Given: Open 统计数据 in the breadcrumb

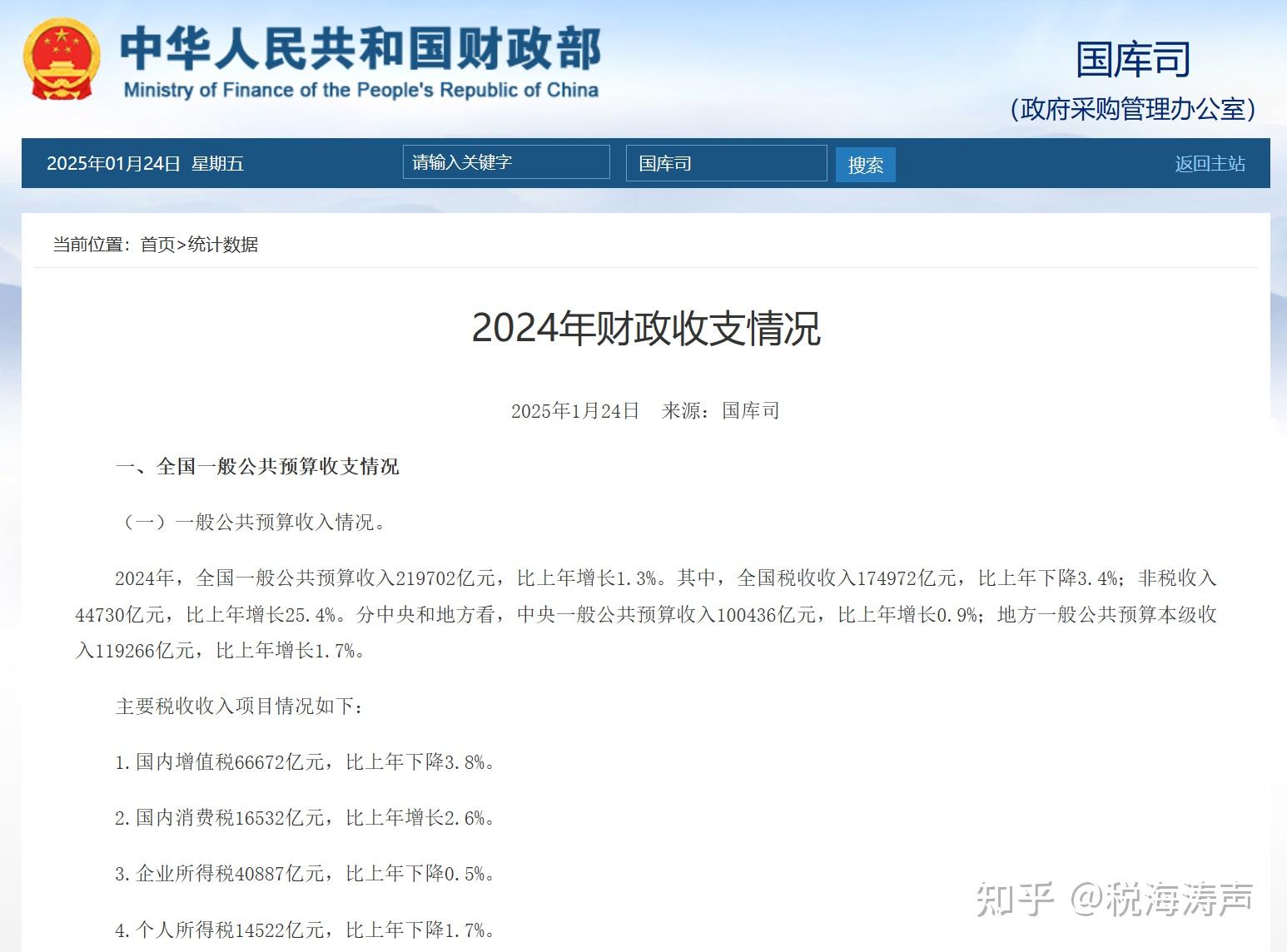Looking at the screenshot, I should pos(223,245).
